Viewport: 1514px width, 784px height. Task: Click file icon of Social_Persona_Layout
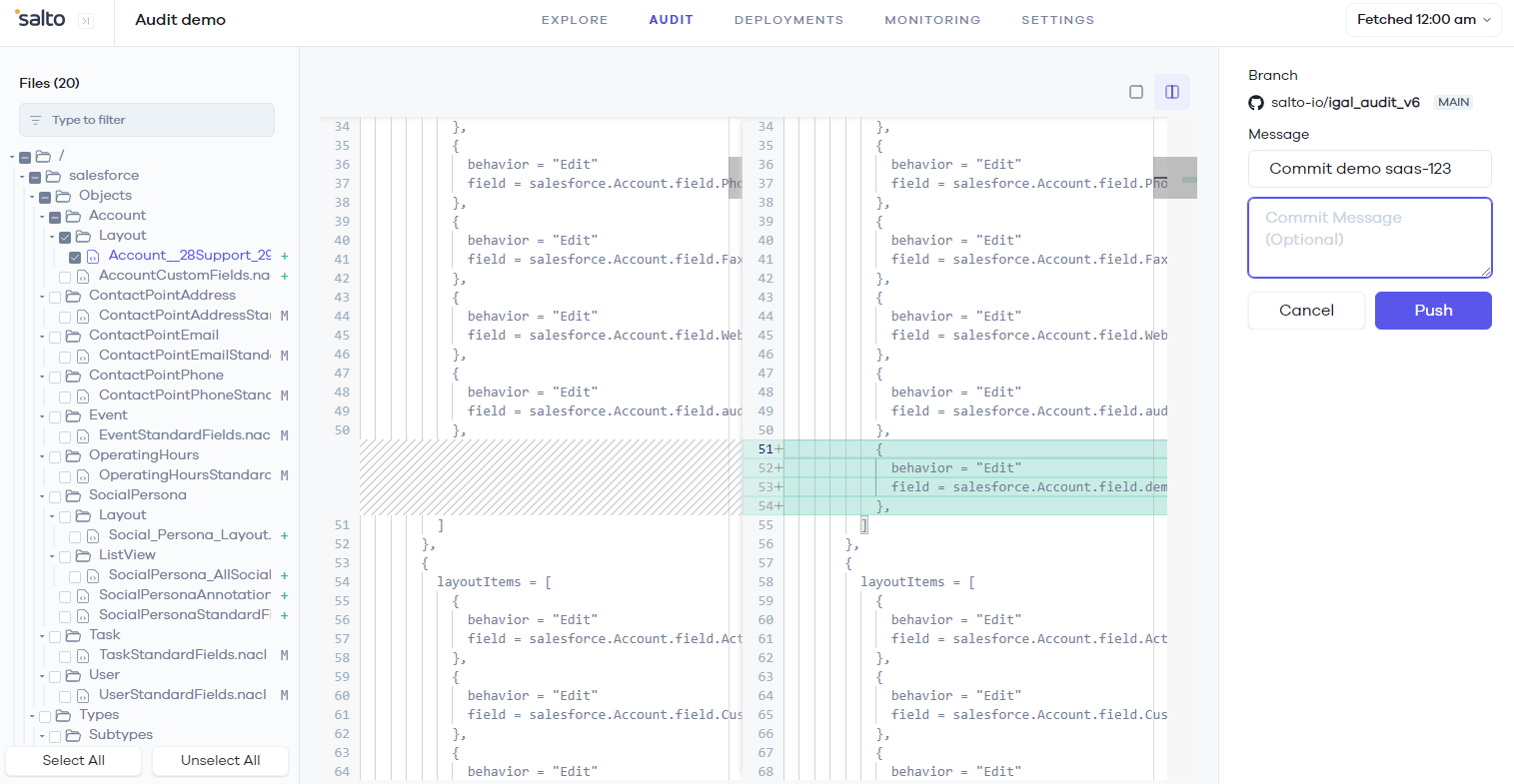pos(93,536)
